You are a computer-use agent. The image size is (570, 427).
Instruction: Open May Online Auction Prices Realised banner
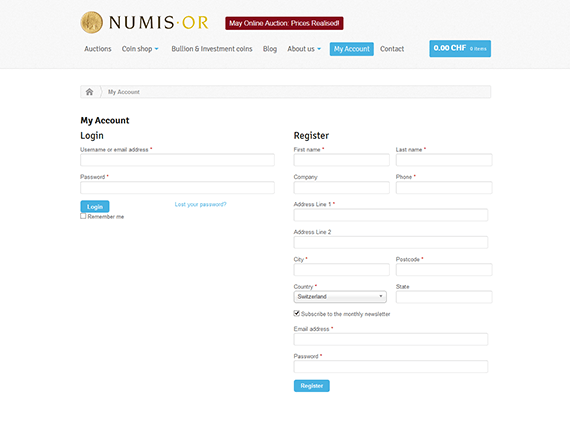point(284,23)
